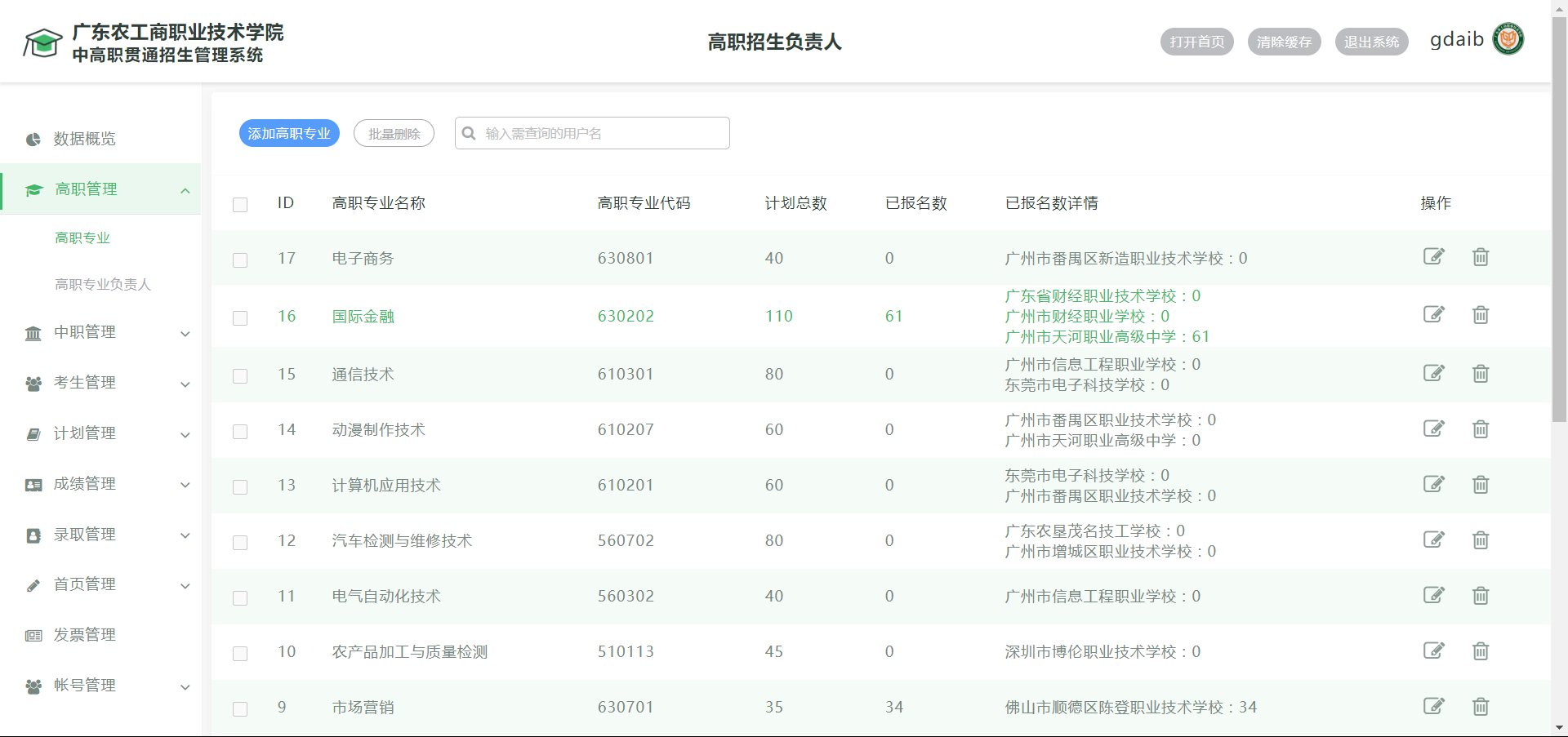Click the 高职专业代码 column header
This screenshot has width=1568, height=737.
tap(644, 202)
